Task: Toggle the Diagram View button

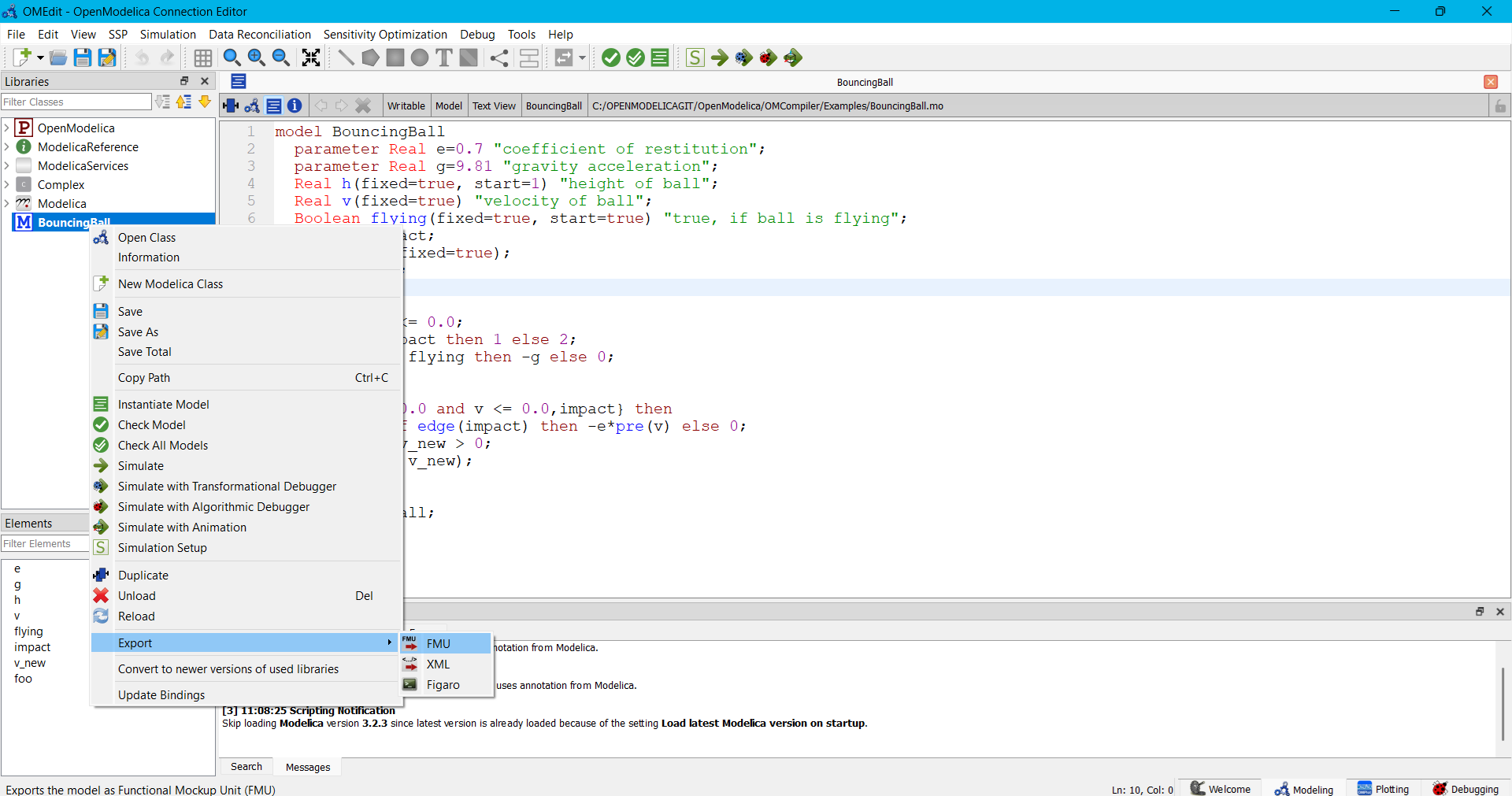Action: [252, 106]
